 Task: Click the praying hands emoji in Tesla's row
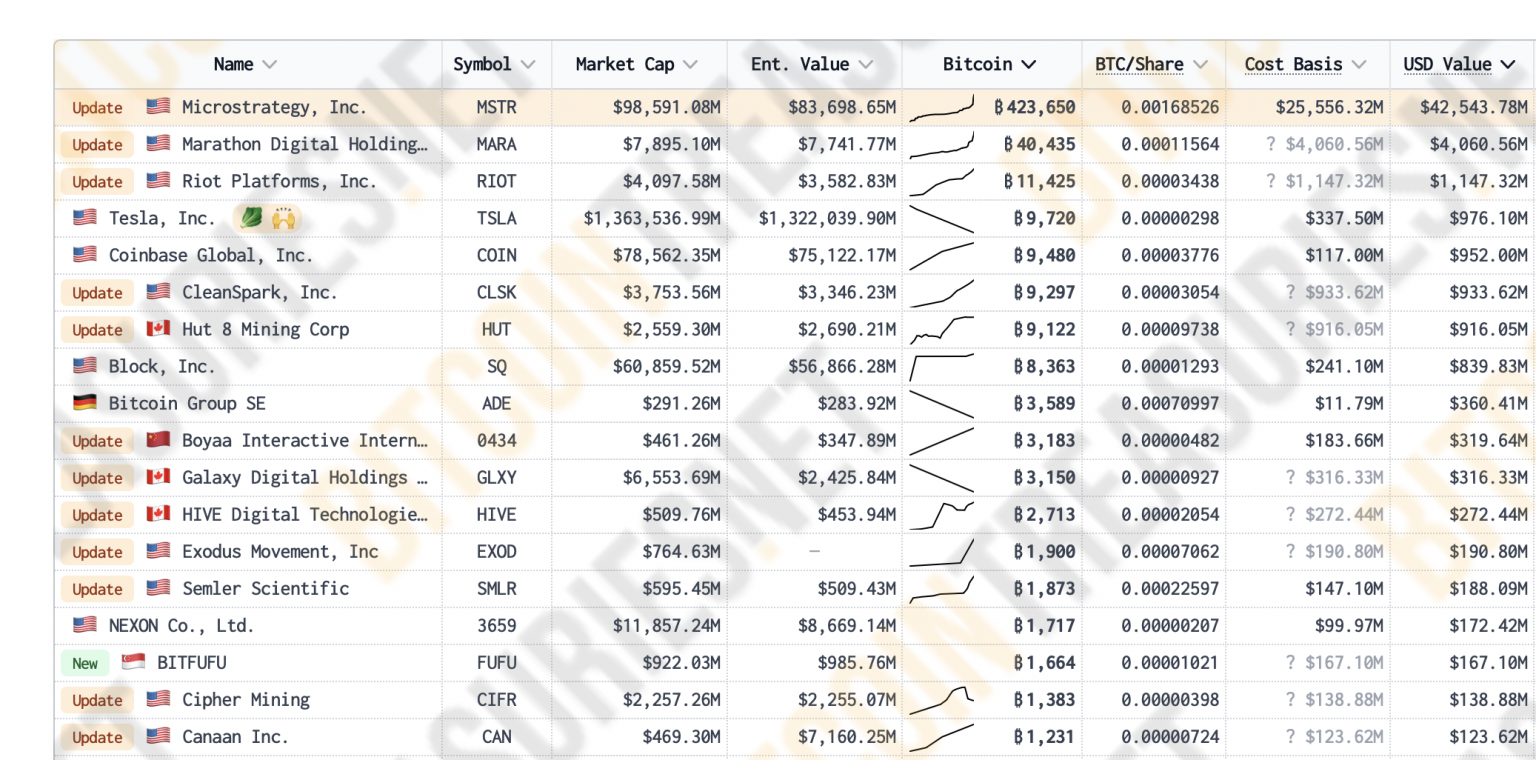point(283,217)
